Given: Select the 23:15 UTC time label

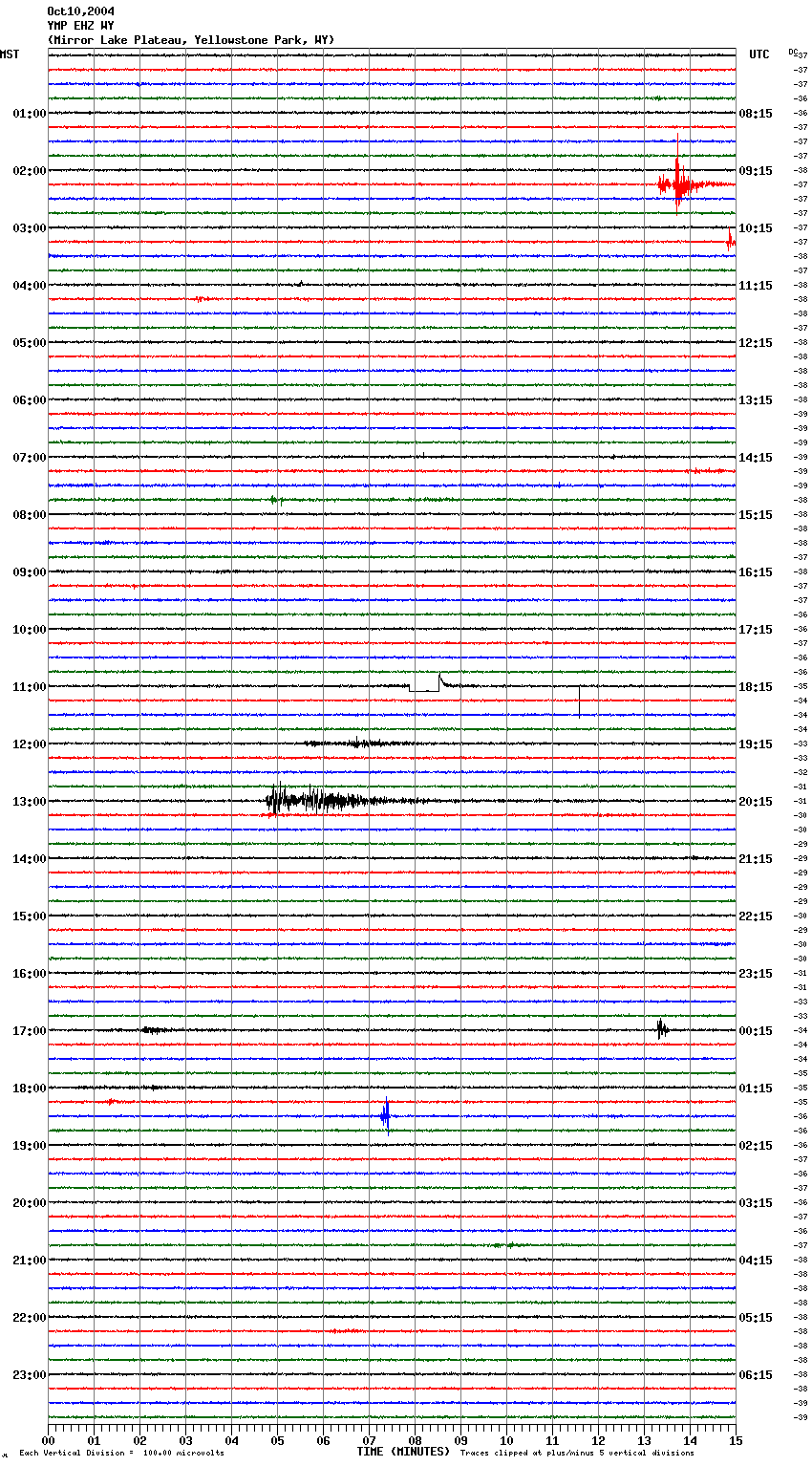Looking at the screenshot, I should tap(756, 974).
